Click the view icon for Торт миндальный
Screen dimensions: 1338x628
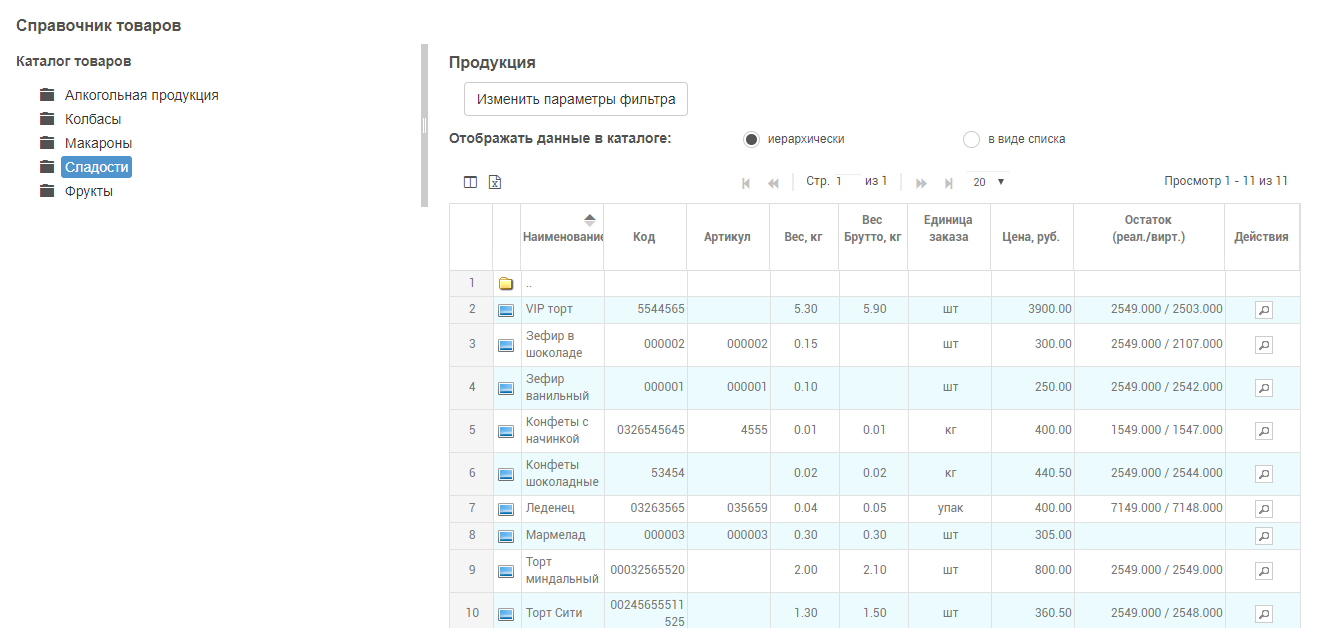pos(1263,571)
